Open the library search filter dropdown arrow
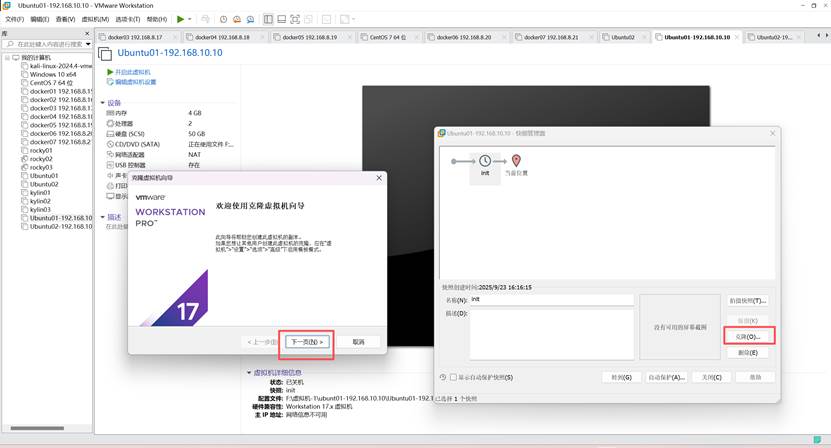Image resolution: width=831 pixels, height=448 pixels. coord(88,44)
